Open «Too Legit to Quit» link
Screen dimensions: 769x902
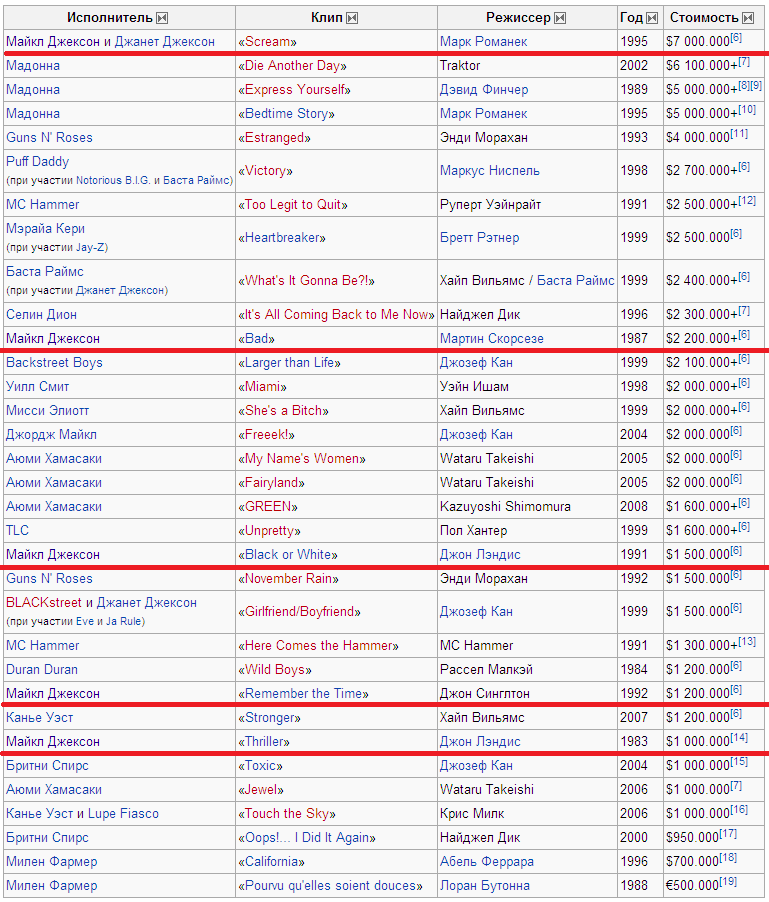tap(293, 205)
